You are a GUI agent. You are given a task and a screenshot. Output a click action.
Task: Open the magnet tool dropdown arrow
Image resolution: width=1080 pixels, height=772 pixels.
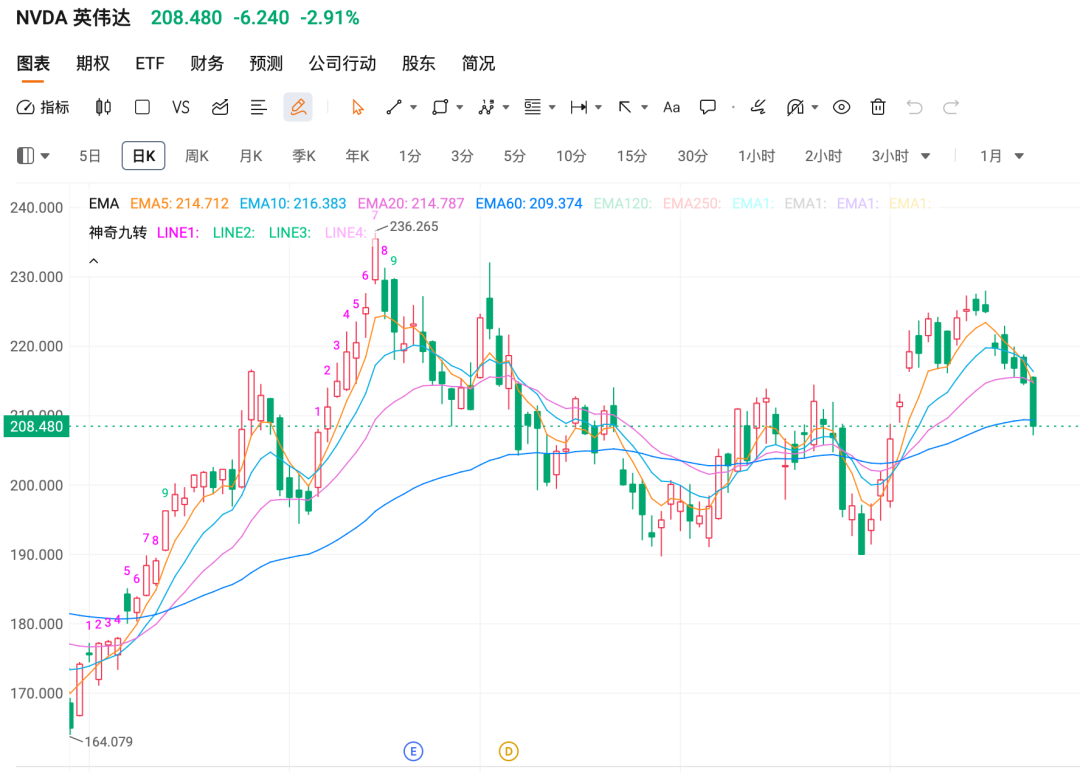tap(815, 107)
